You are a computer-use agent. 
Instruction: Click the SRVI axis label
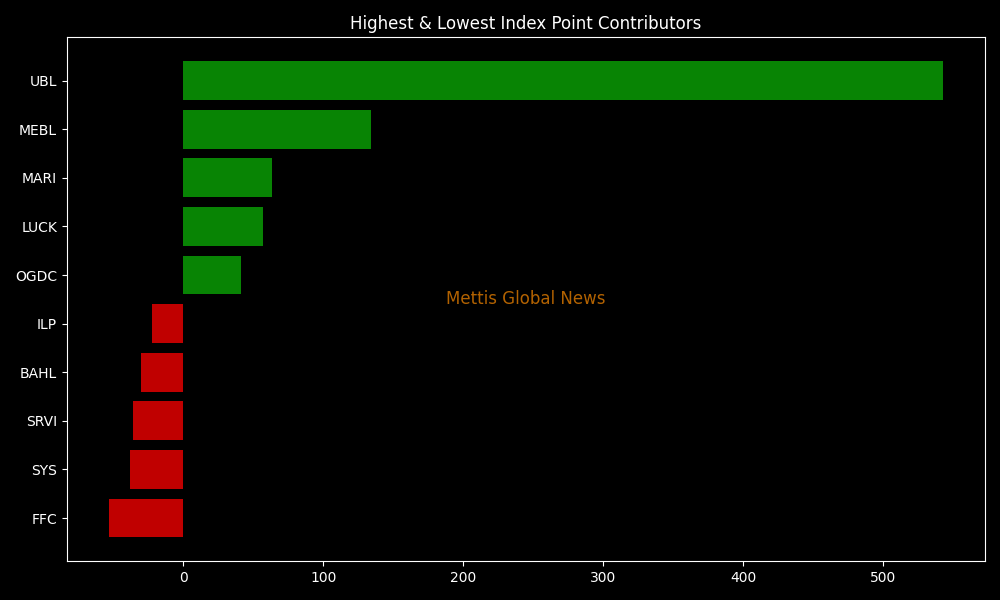pyautogui.click(x=42, y=421)
